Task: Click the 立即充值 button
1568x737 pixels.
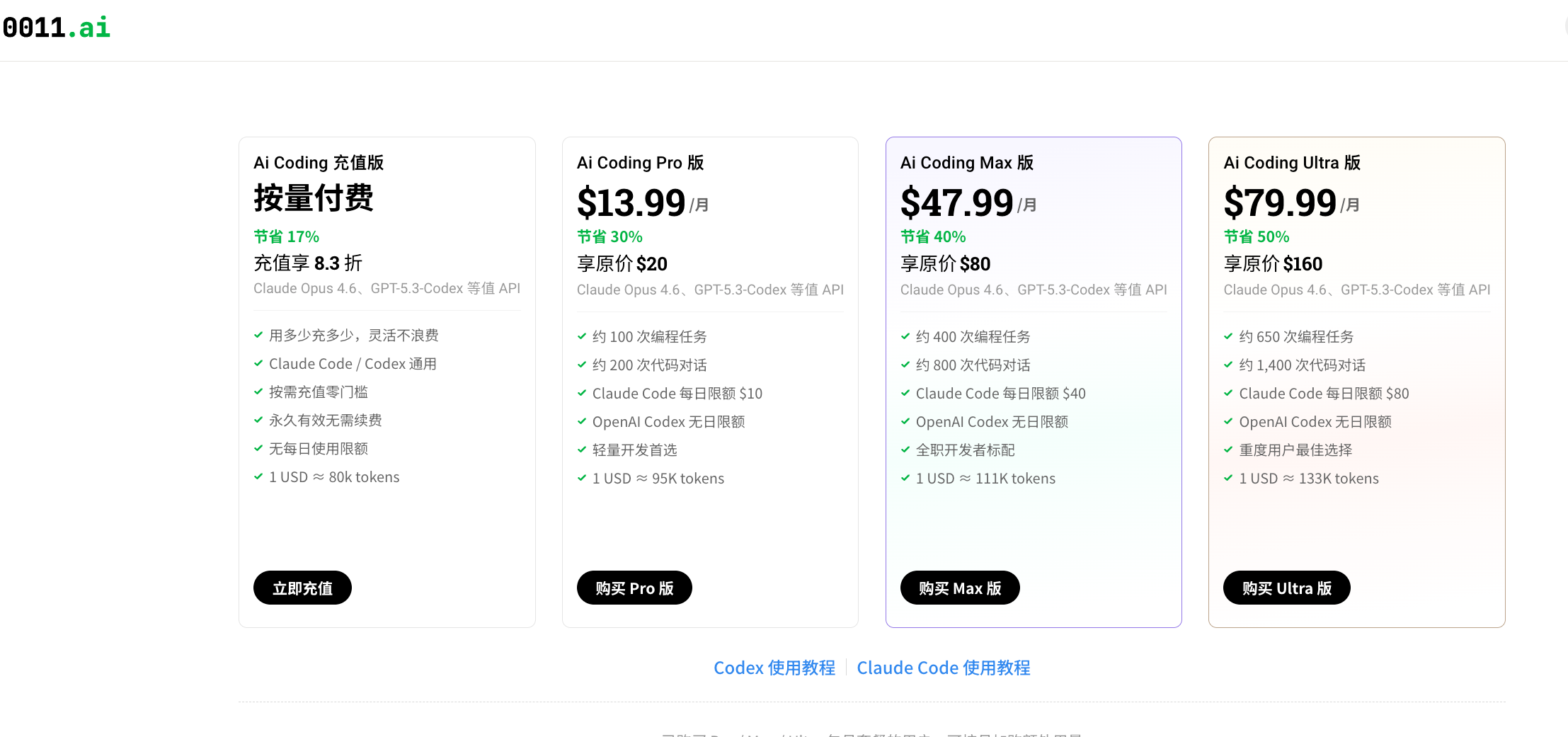Action: [x=302, y=588]
